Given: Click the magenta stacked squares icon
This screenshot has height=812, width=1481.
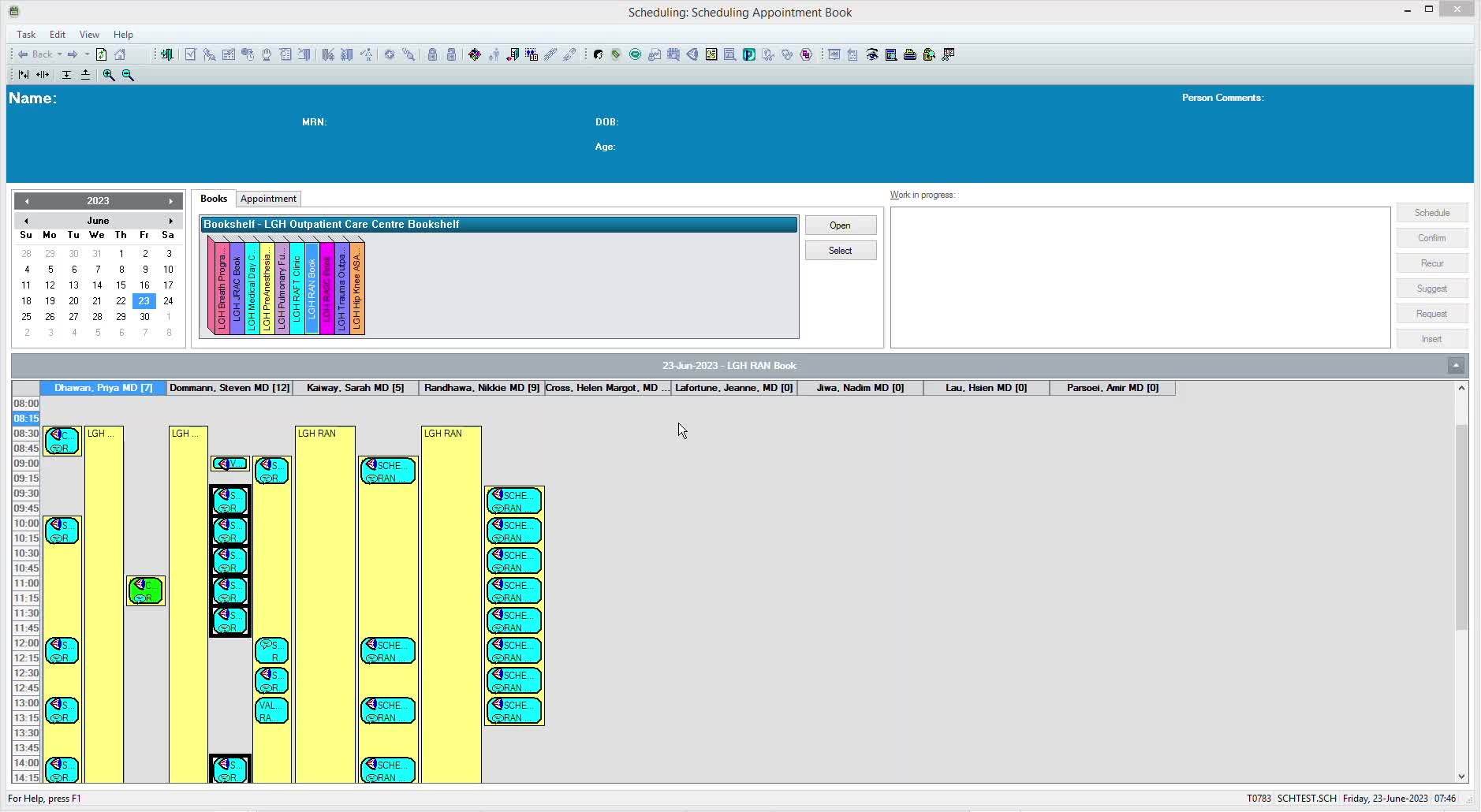Looking at the screenshot, I should tap(806, 54).
